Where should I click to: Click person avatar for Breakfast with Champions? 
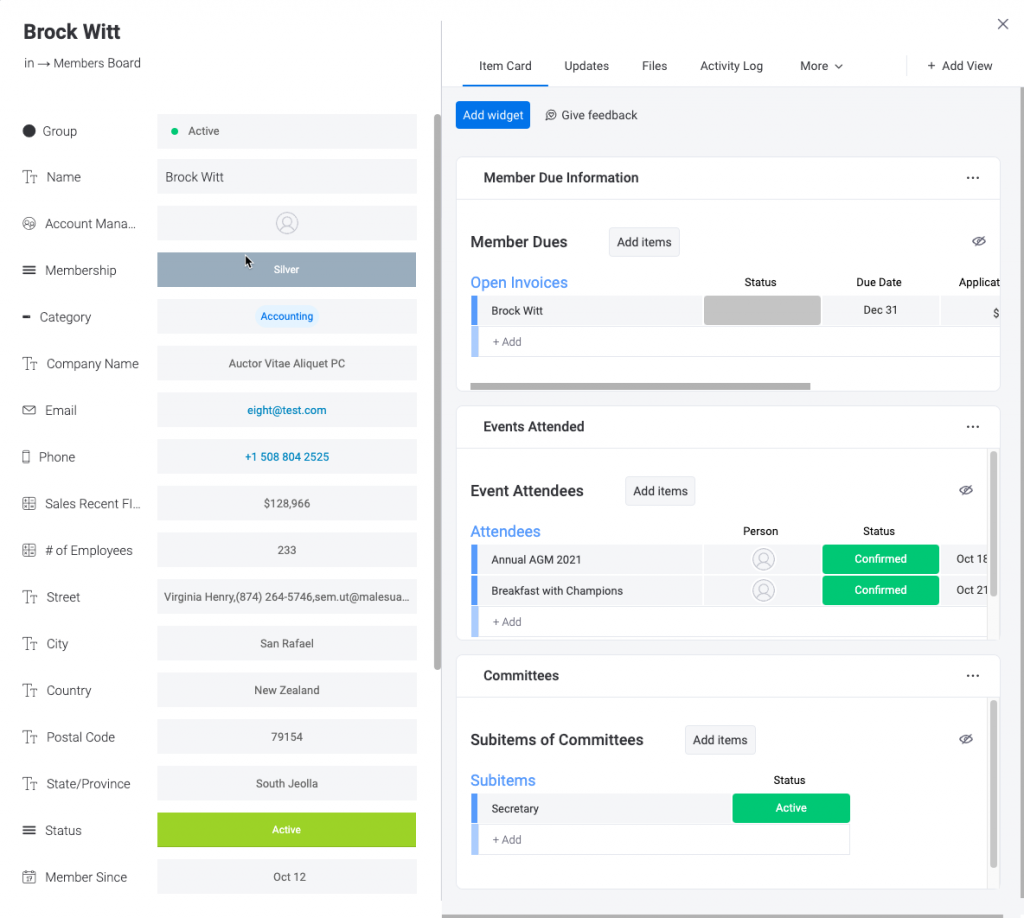763,591
